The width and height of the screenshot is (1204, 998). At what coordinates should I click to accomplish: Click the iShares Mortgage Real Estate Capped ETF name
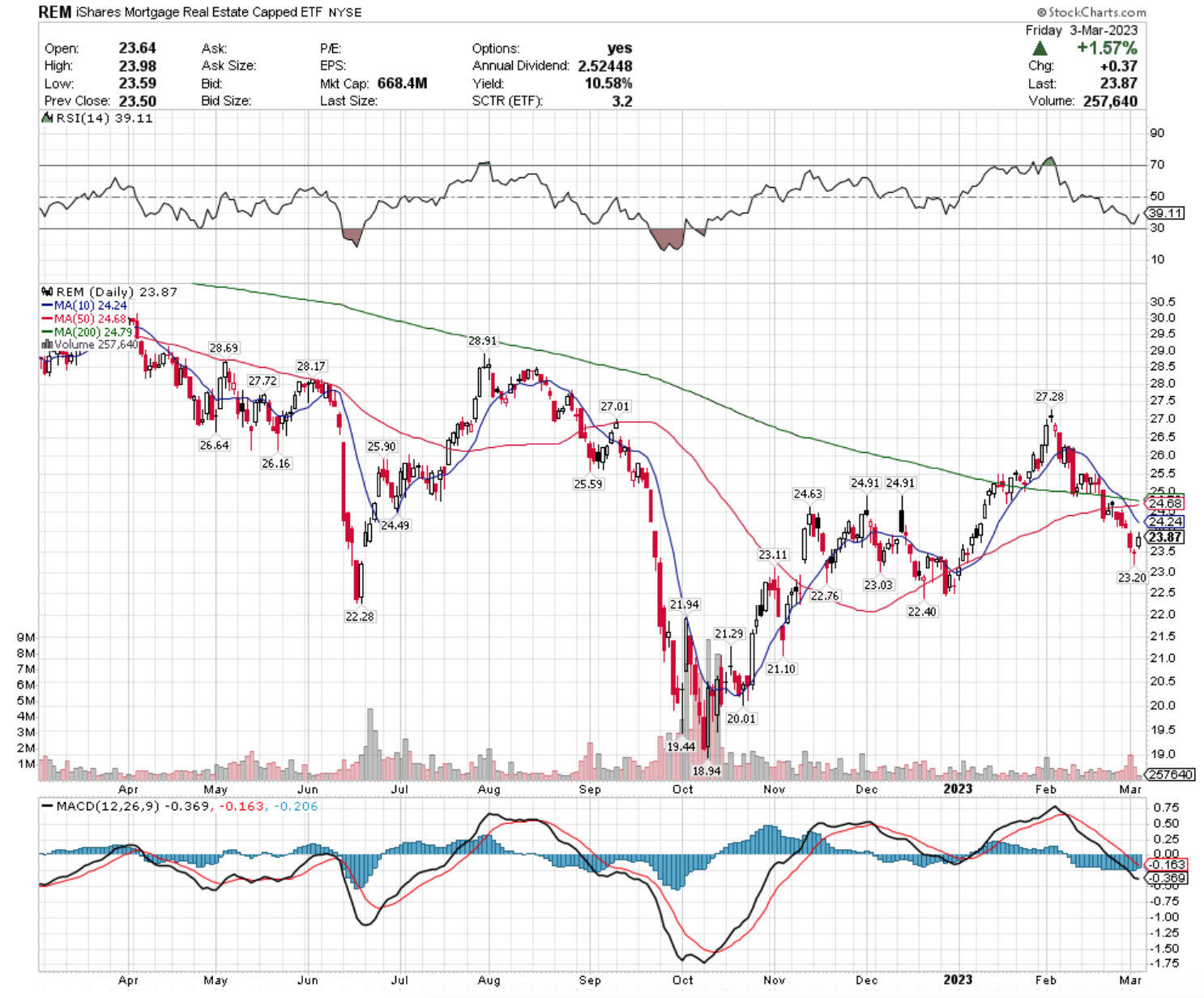pyautogui.click(x=200, y=12)
